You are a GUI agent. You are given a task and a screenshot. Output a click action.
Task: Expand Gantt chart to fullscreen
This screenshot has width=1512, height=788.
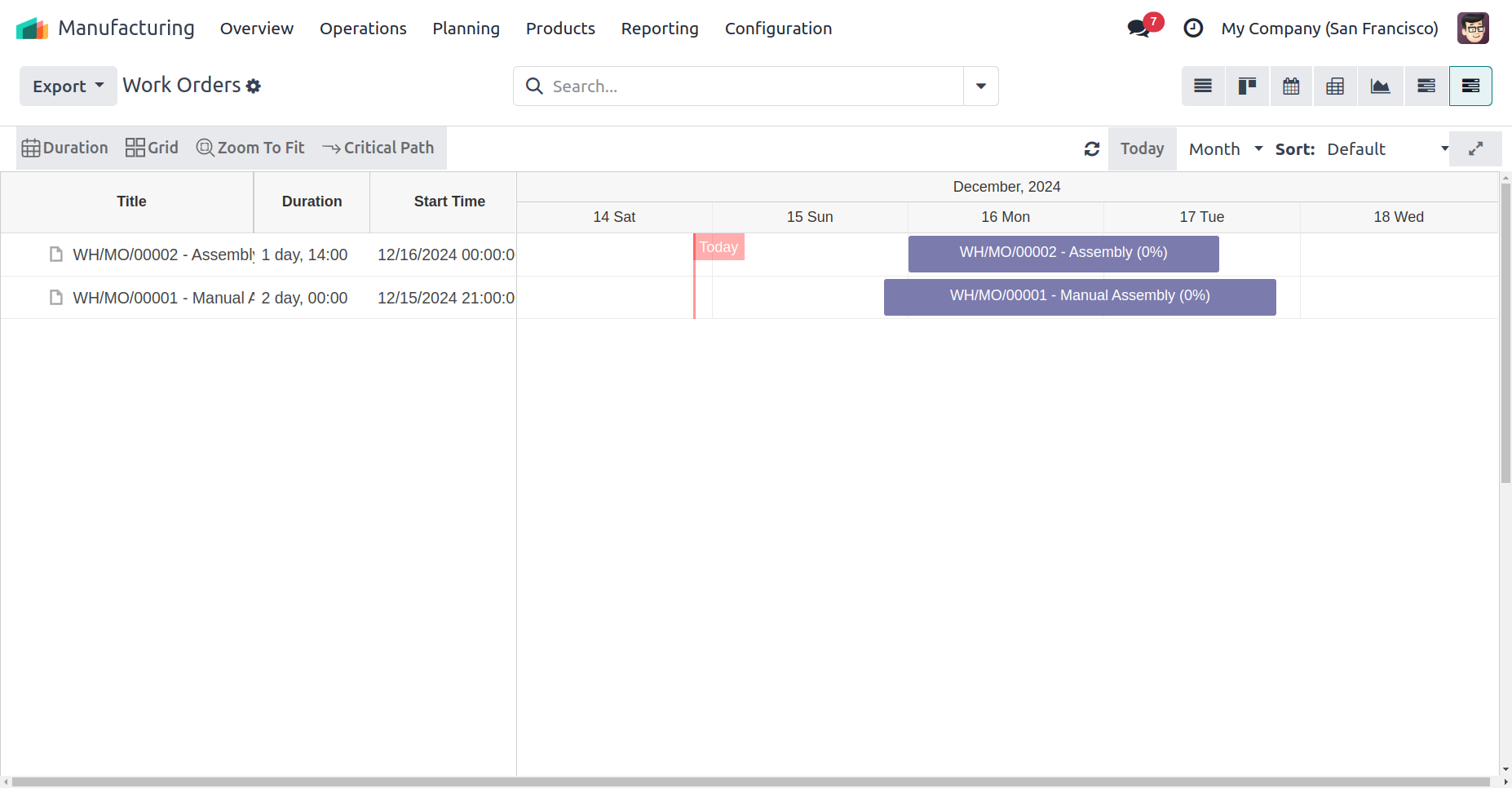[x=1475, y=149]
